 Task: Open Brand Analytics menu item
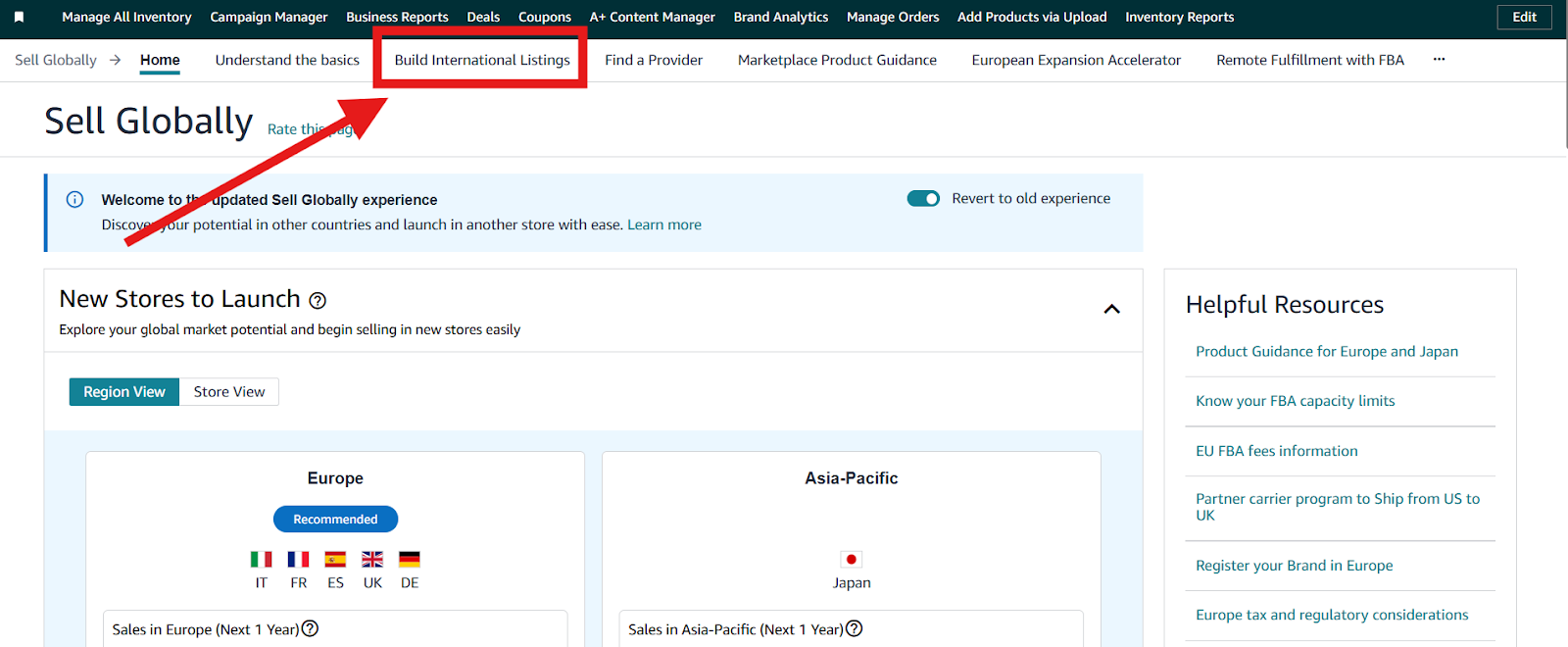[x=781, y=18]
